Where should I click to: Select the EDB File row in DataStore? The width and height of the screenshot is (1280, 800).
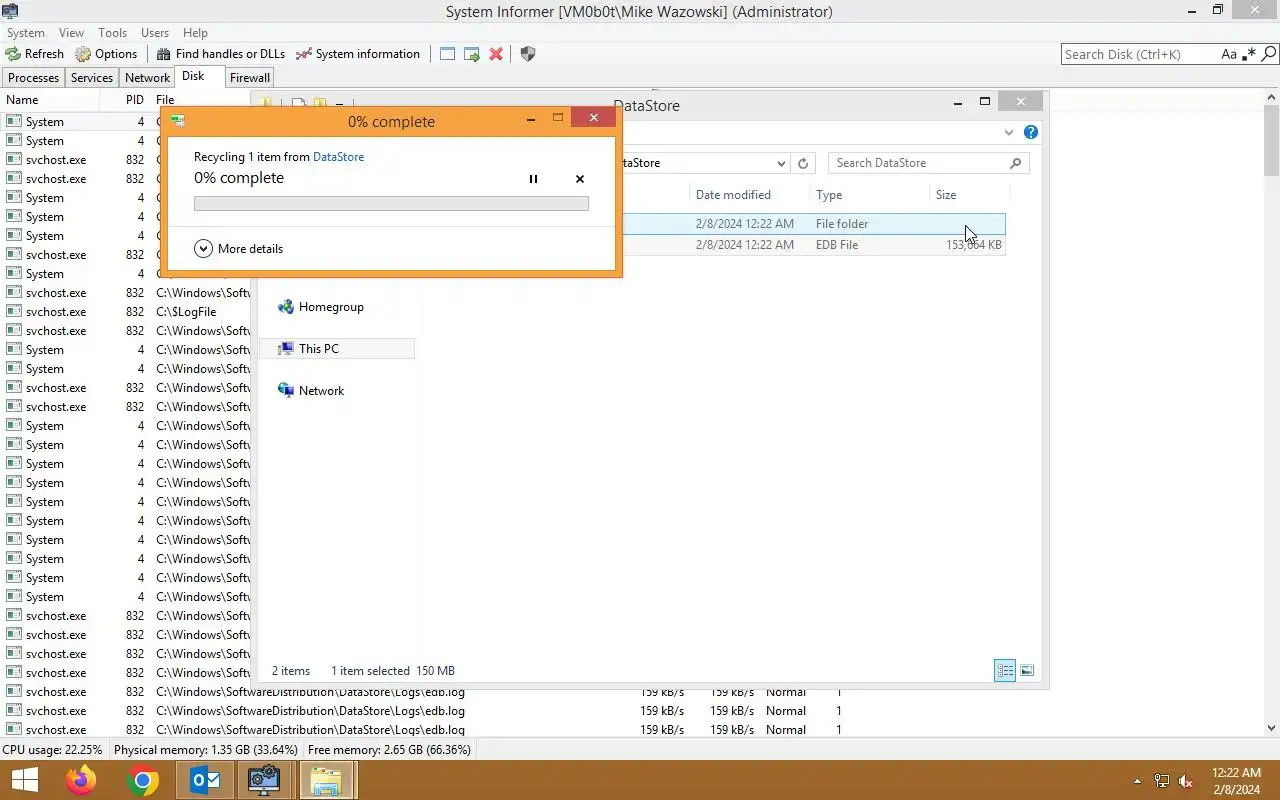click(x=812, y=245)
